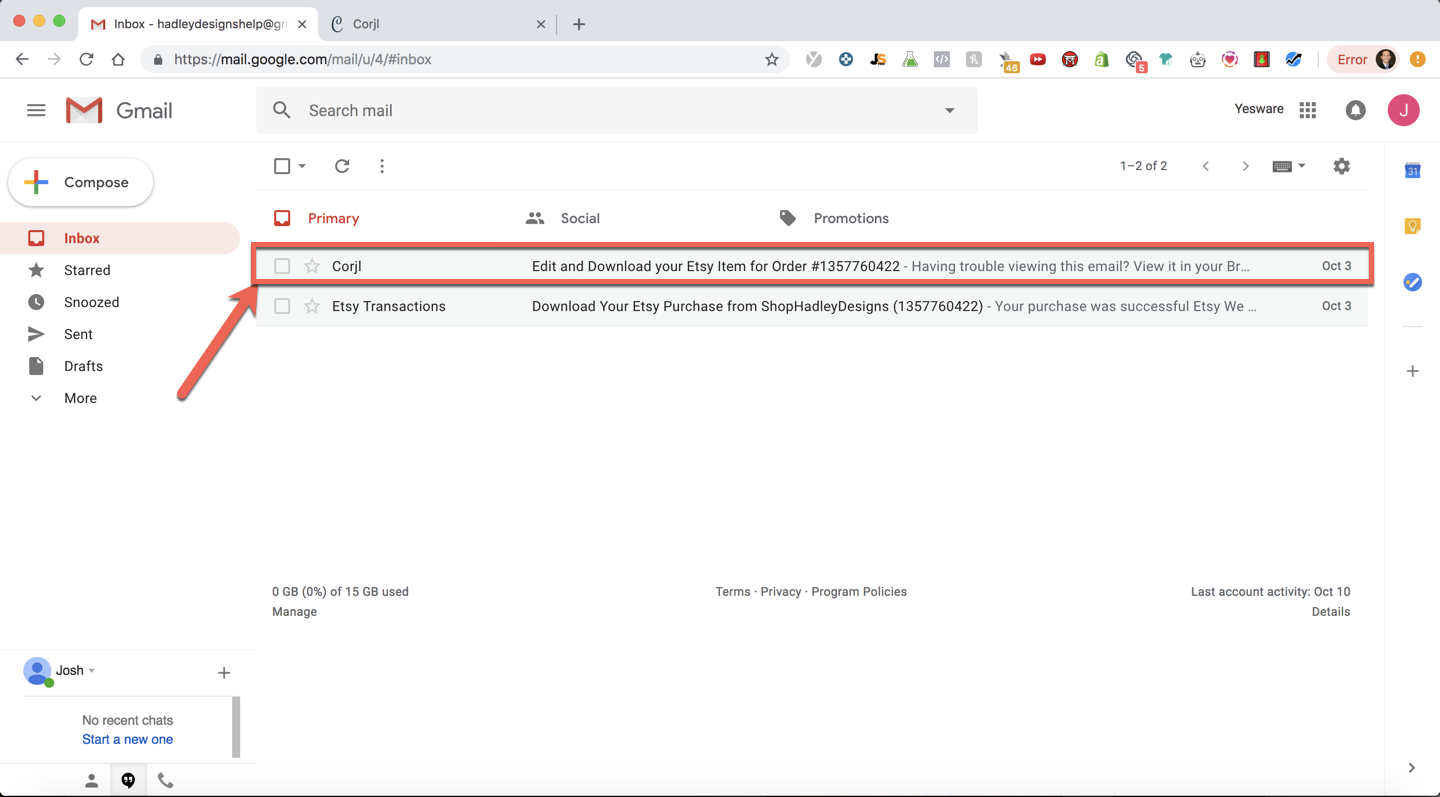Viewport: 1440px width, 797px height.
Task: Reload the page in the browser
Action: (x=86, y=60)
